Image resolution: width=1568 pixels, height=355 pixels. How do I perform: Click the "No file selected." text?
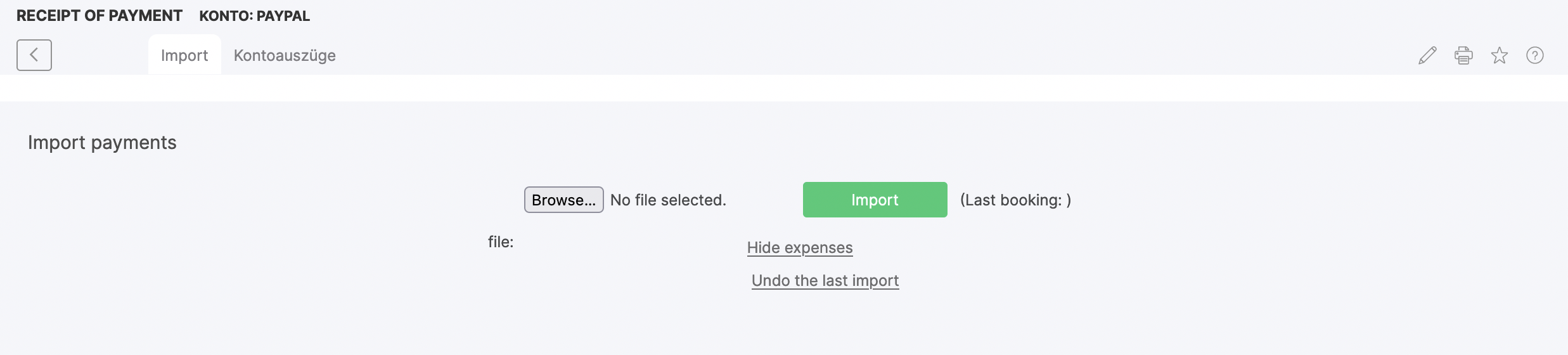pos(668,200)
